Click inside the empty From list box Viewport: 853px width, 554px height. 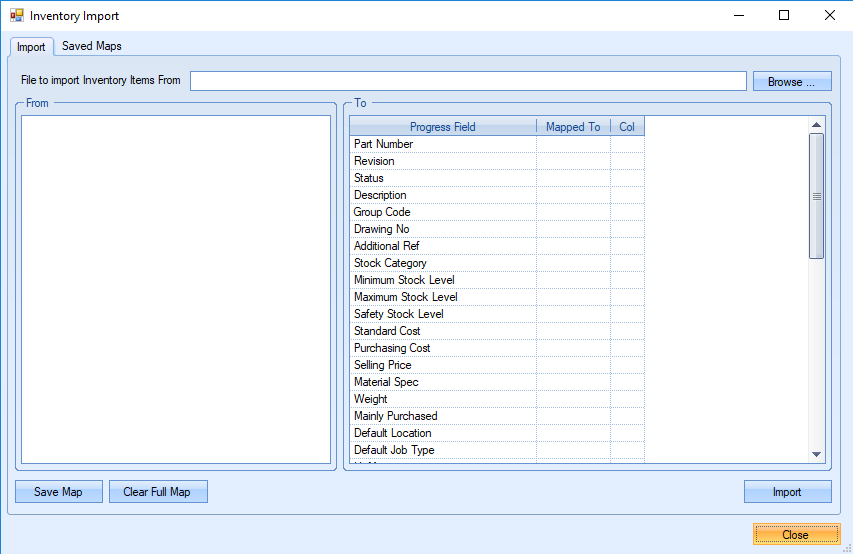176,289
